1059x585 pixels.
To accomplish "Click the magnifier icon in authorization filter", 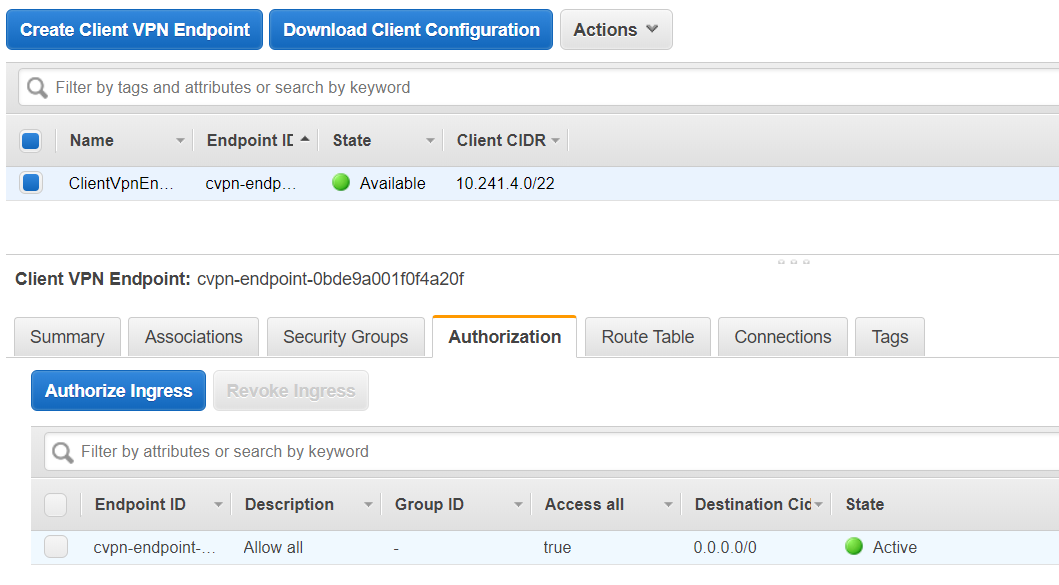I will [63, 452].
